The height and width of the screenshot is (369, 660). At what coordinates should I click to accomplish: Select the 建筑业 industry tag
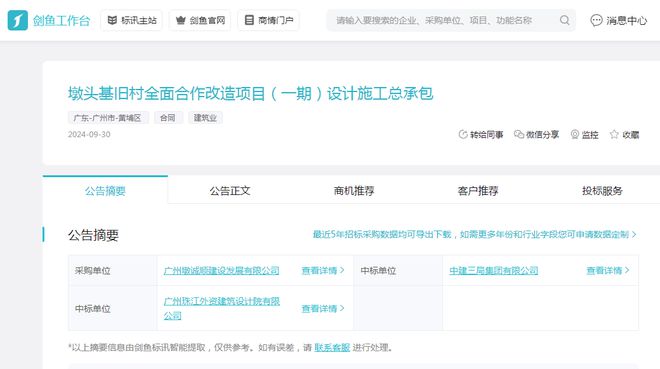coord(205,118)
